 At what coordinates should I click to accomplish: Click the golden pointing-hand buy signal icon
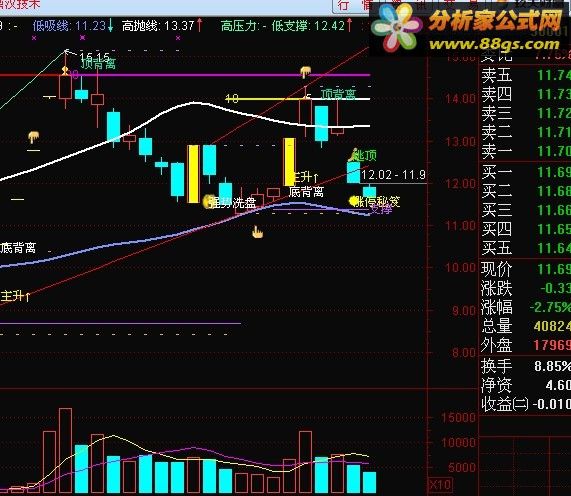[x=257, y=232]
